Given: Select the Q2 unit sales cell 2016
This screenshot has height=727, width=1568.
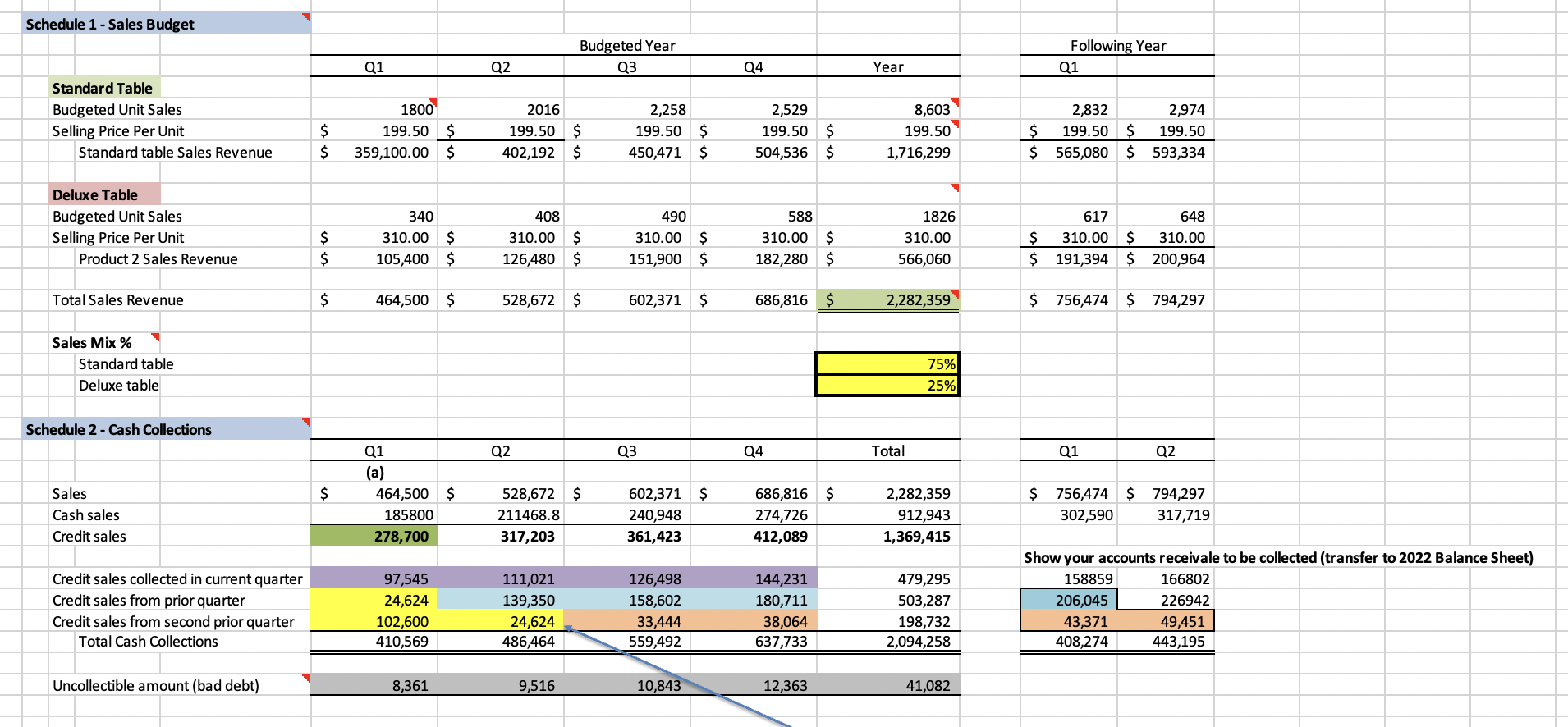Looking at the screenshot, I should point(501,109).
